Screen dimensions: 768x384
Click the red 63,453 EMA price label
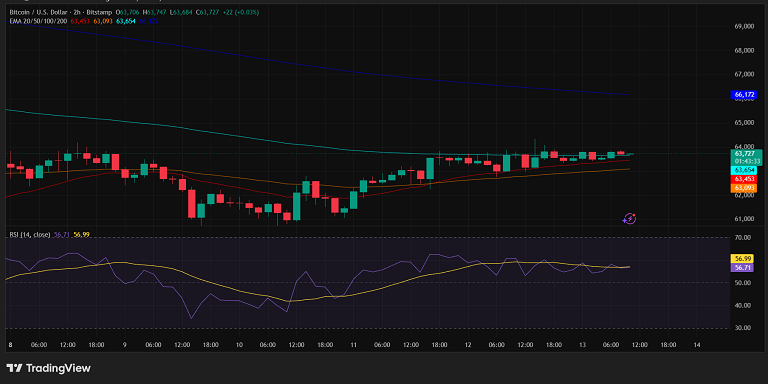pyautogui.click(x=744, y=179)
